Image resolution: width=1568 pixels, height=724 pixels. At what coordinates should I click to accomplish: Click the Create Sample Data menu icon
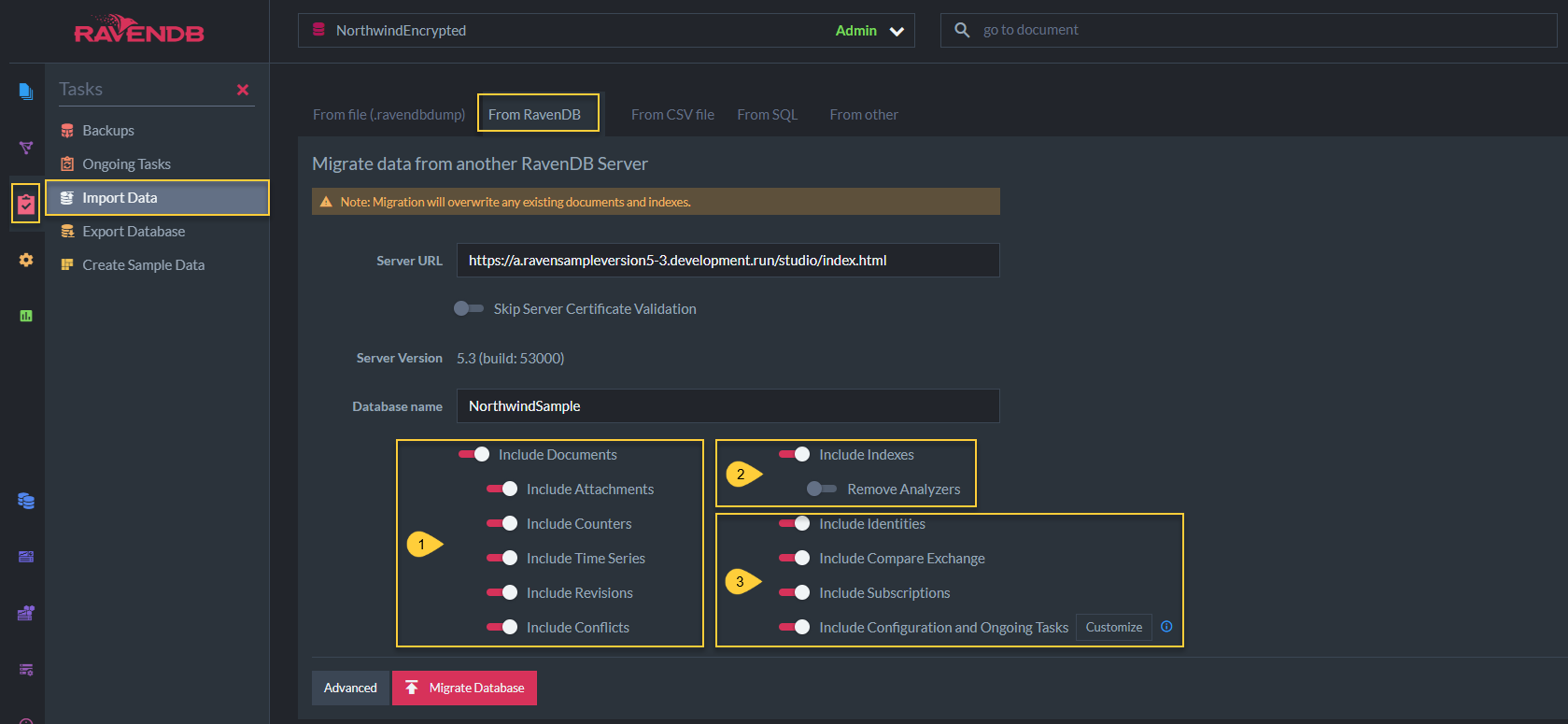coord(67,265)
